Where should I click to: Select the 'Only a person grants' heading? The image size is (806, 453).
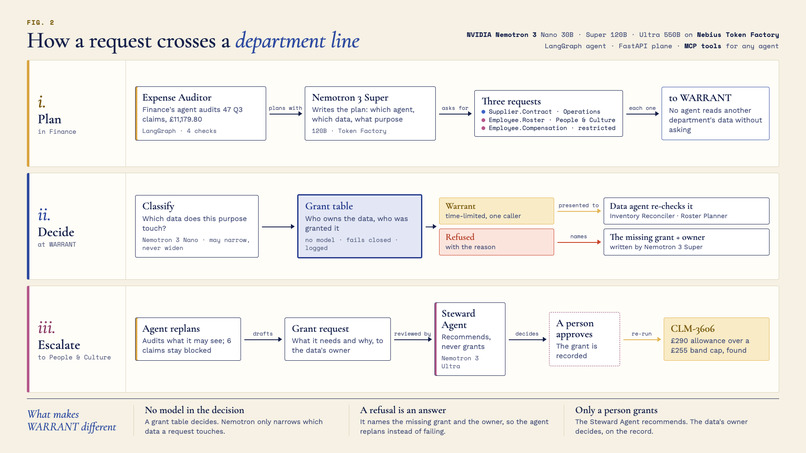pos(616,410)
